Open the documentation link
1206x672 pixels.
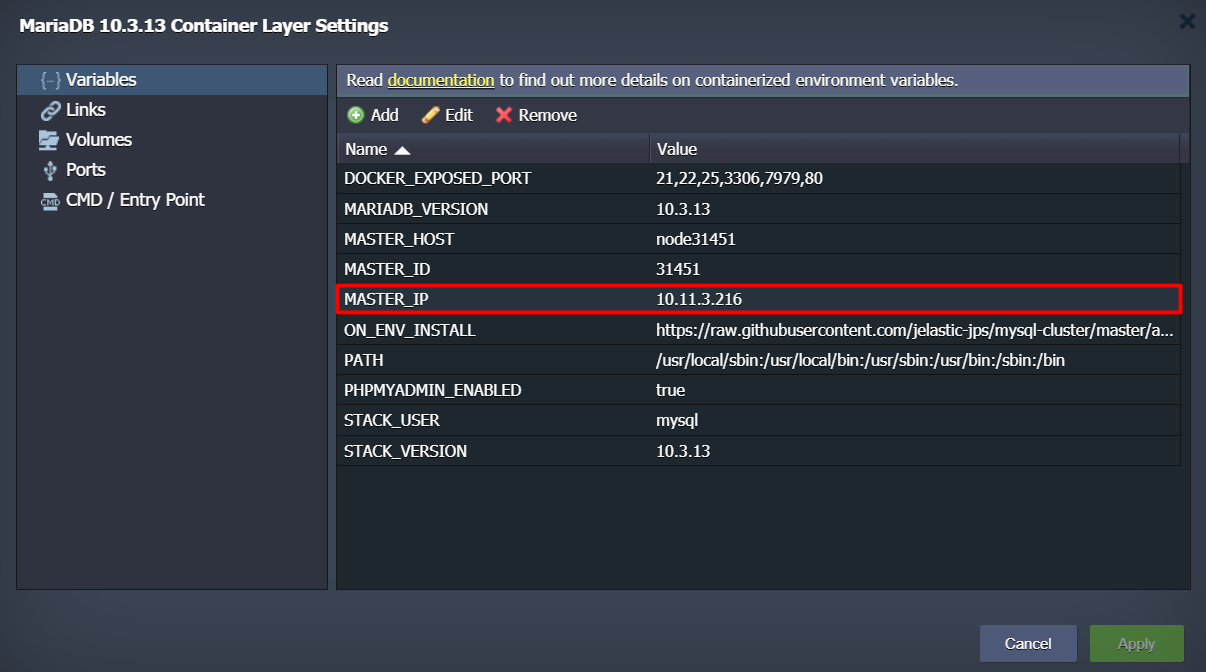(441, 80)
